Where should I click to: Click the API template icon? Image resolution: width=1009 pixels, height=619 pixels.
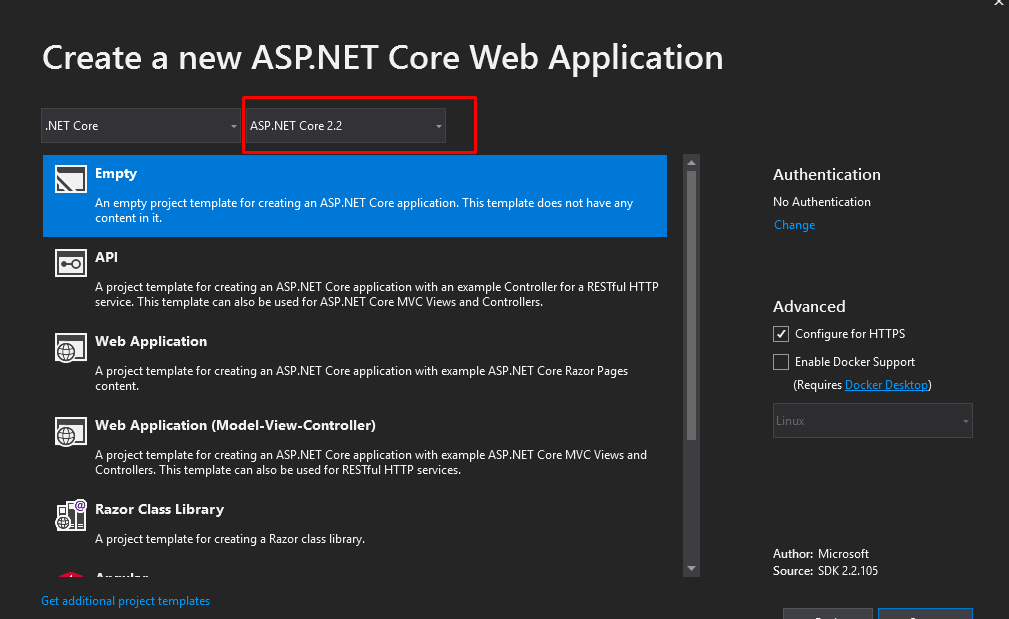(x=71, y=263)
